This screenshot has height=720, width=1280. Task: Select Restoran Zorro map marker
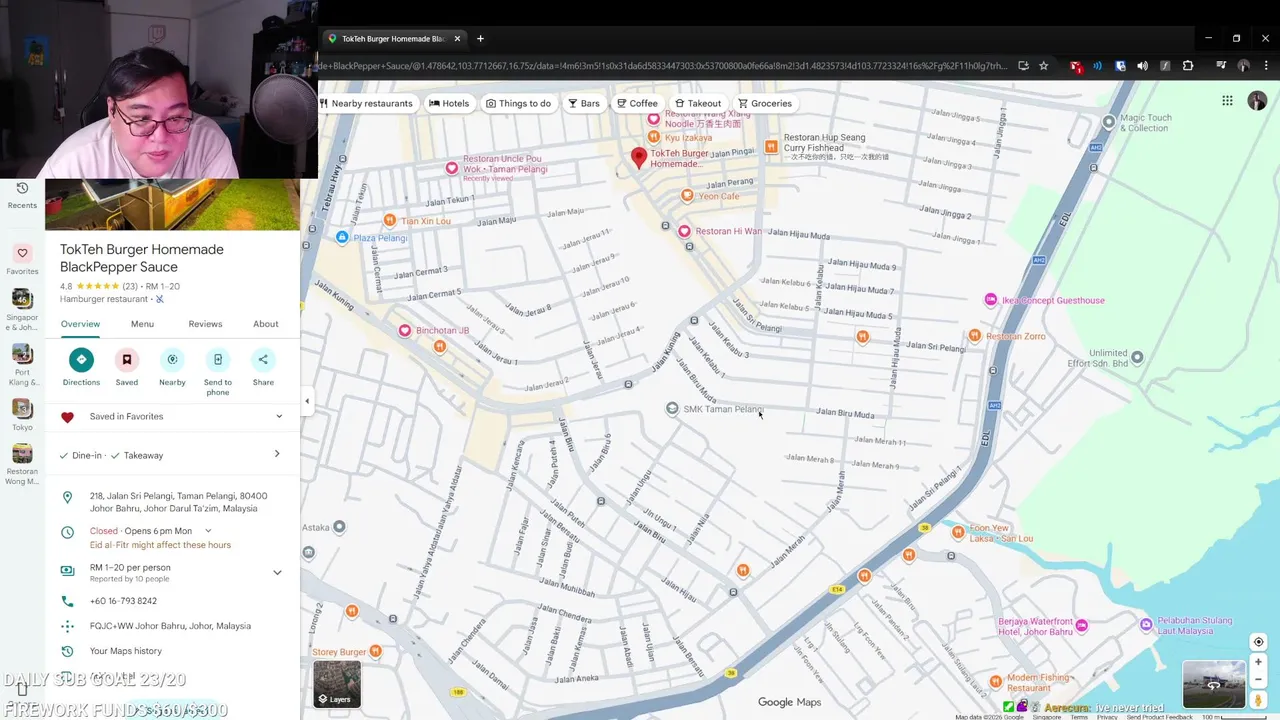(976, 336)
